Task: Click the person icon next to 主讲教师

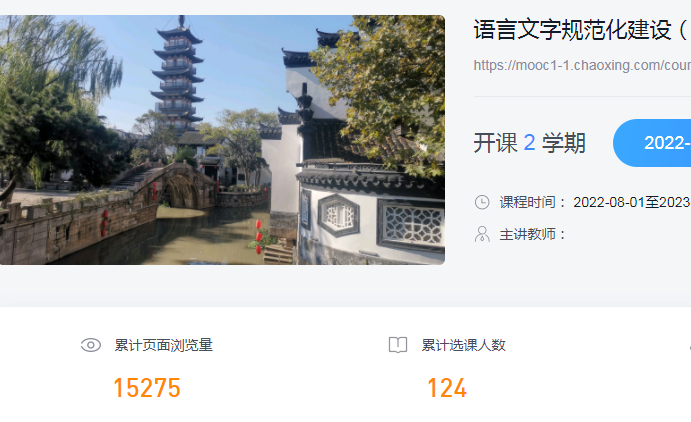Action: pos(482,234)
